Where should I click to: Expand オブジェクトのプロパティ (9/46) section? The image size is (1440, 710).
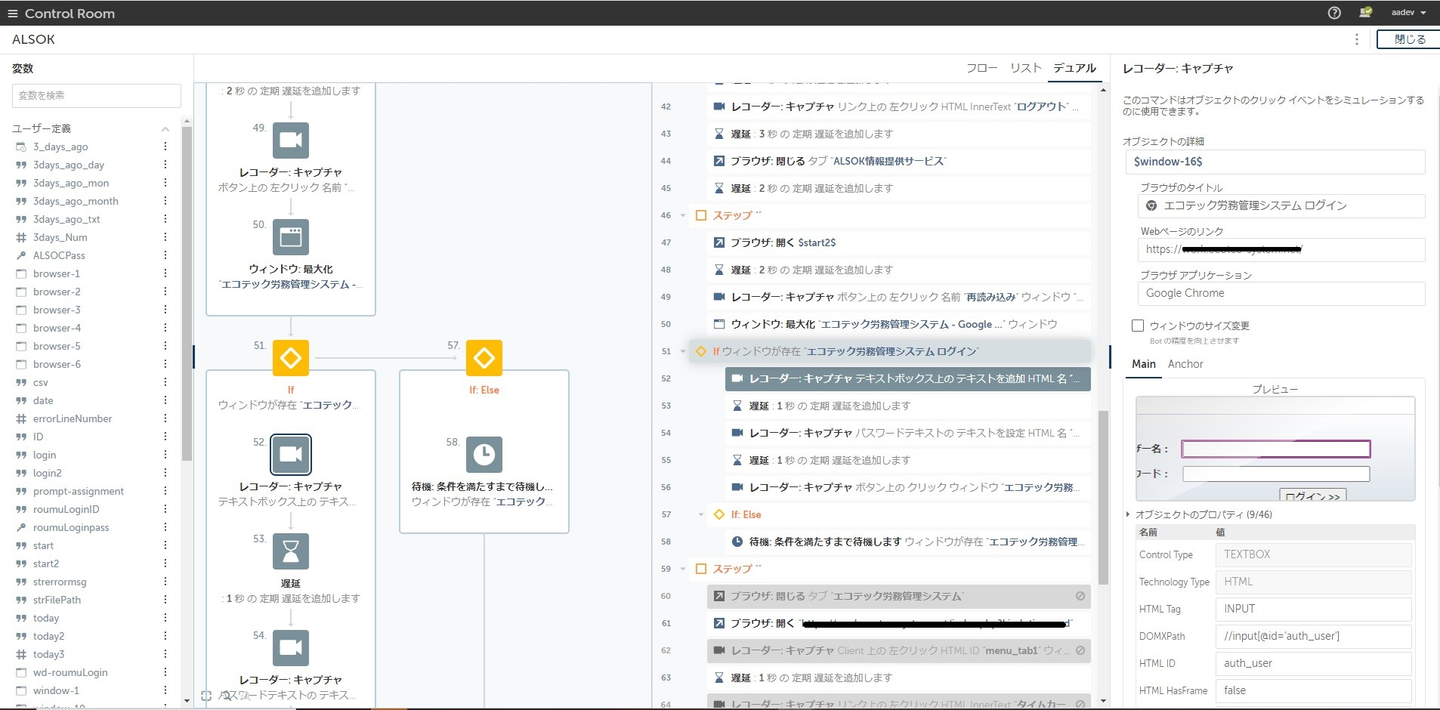coord(1129,514)
